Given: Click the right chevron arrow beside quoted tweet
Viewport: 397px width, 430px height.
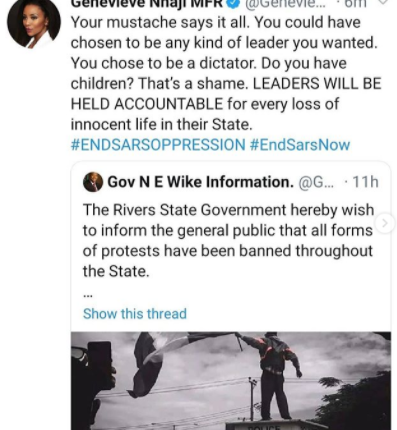Looking at the screenshot, I should 385,223.
